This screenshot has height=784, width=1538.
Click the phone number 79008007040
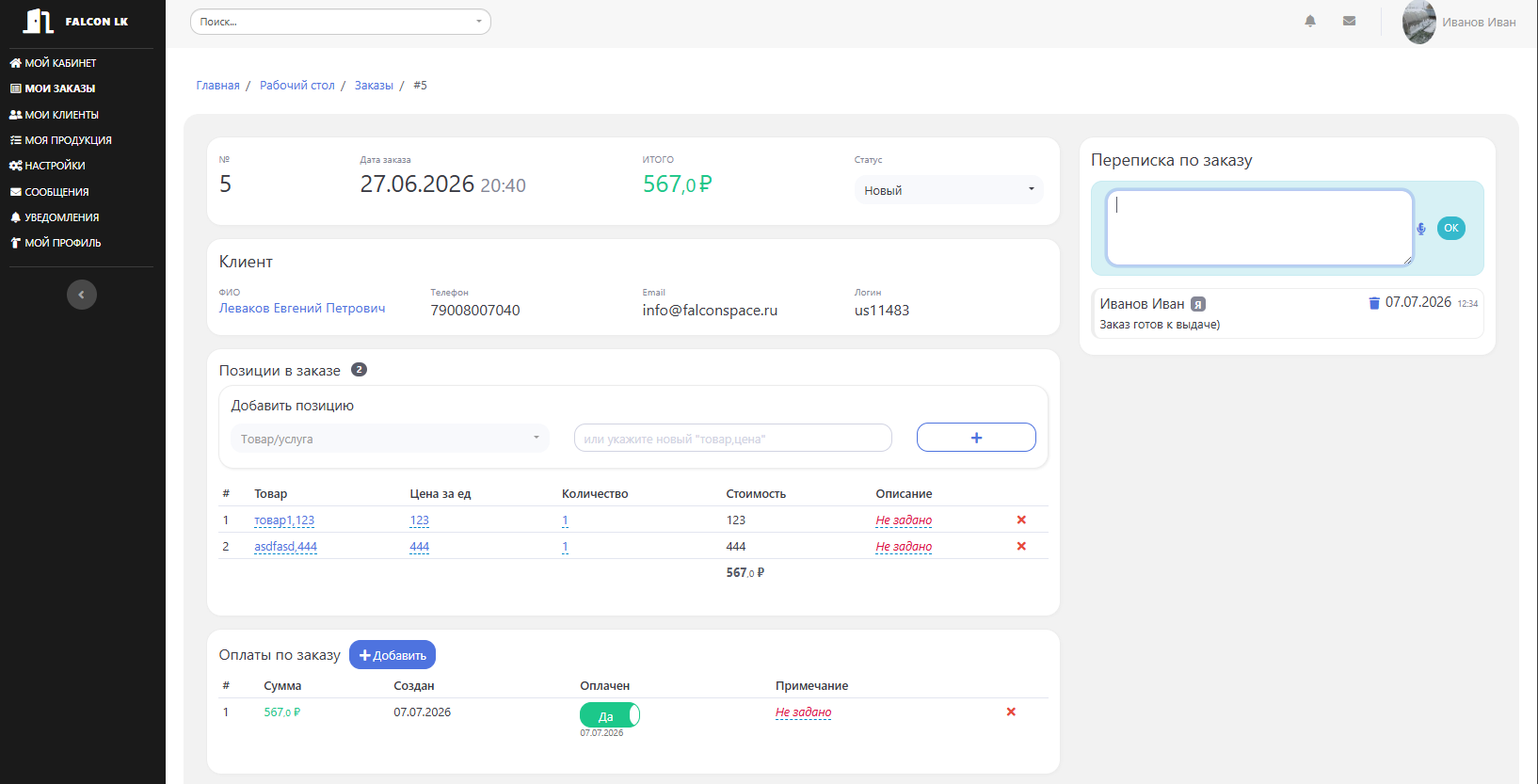point(475,311)
